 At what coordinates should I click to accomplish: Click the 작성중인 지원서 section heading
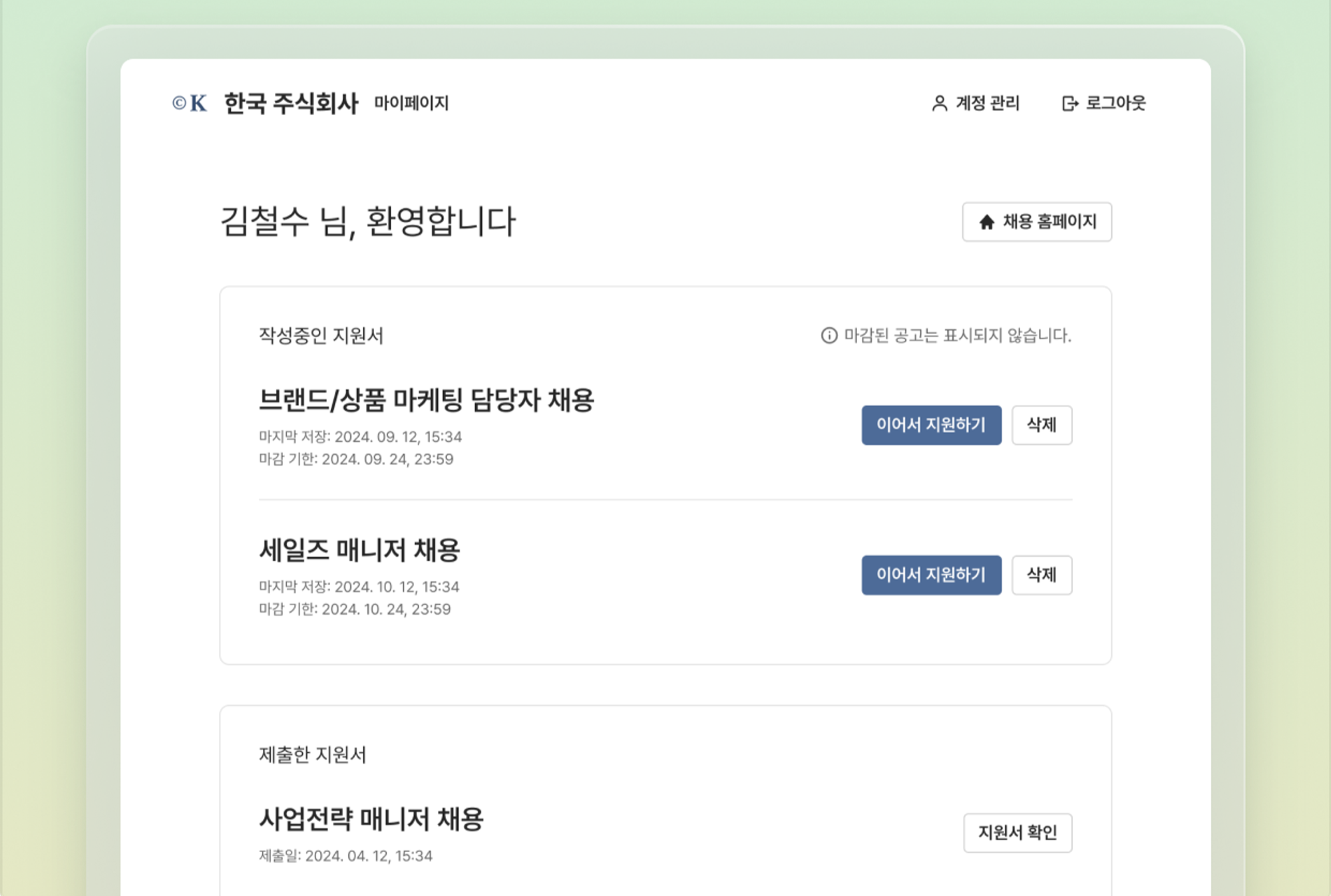point(321,335)
